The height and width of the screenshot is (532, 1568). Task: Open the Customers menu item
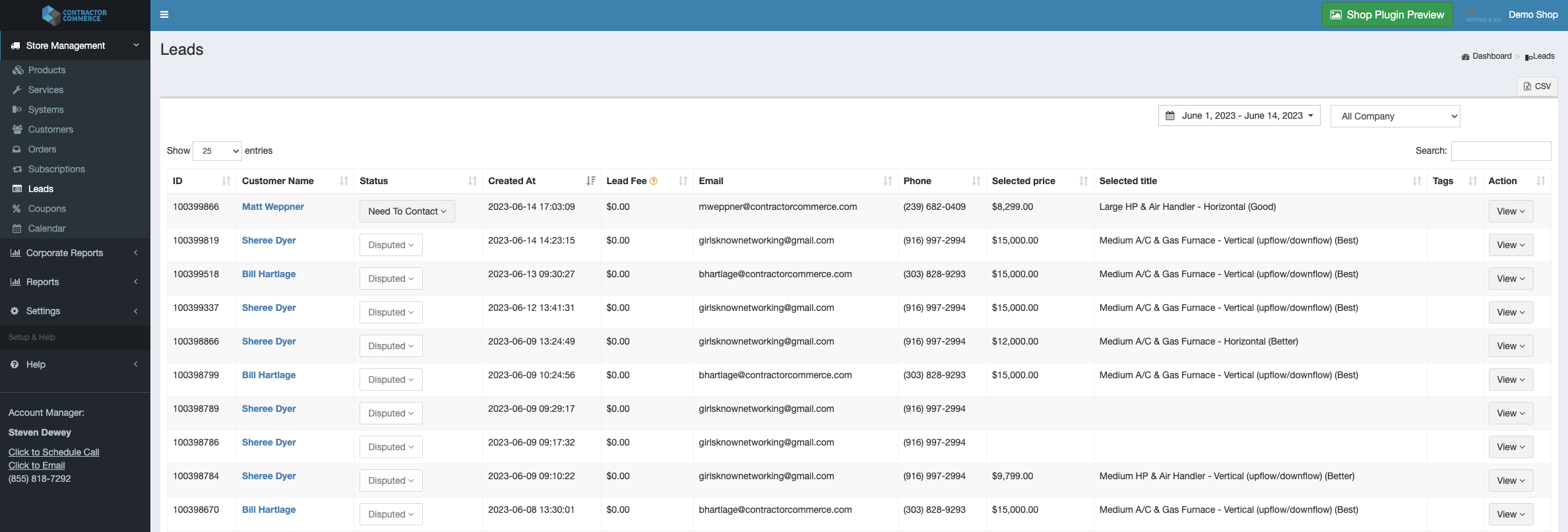tap(51, 129)
